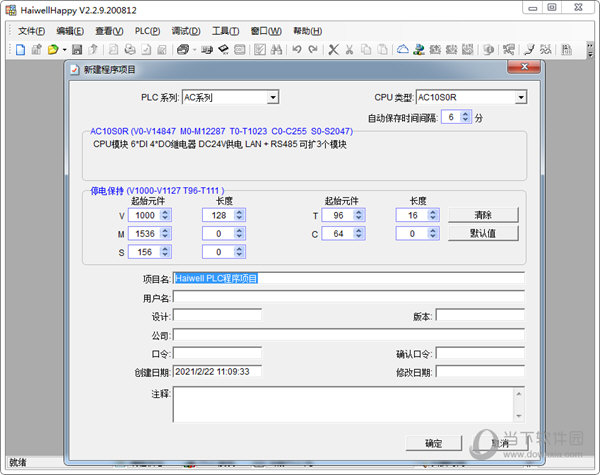This screenshot has width=600, height=475.
Task: Adjust the T 起始元件 spinner showing 96
Action: click(x=359, y=215)
